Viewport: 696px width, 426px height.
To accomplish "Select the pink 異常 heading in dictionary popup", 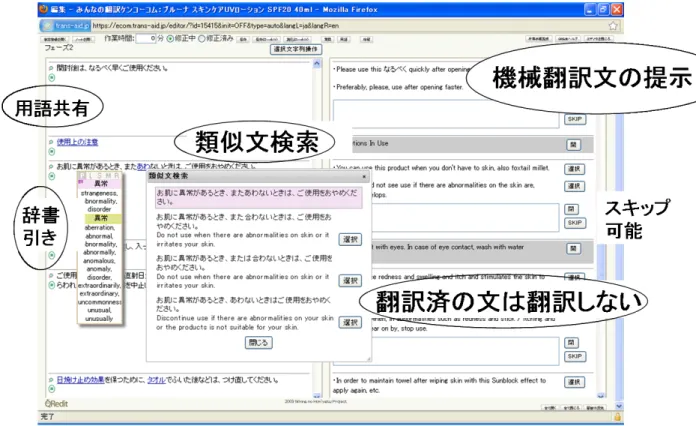I will point(100,184).
